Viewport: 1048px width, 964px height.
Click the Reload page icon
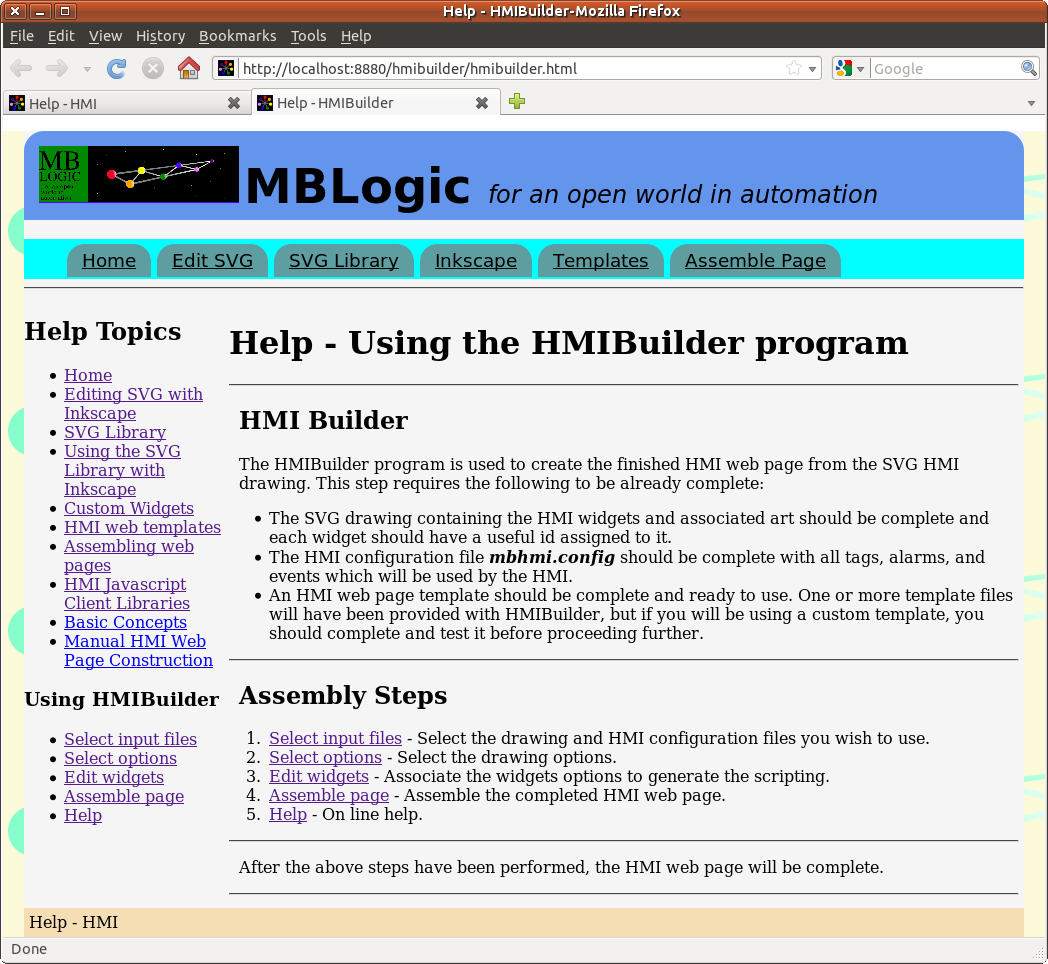(116, 69)
